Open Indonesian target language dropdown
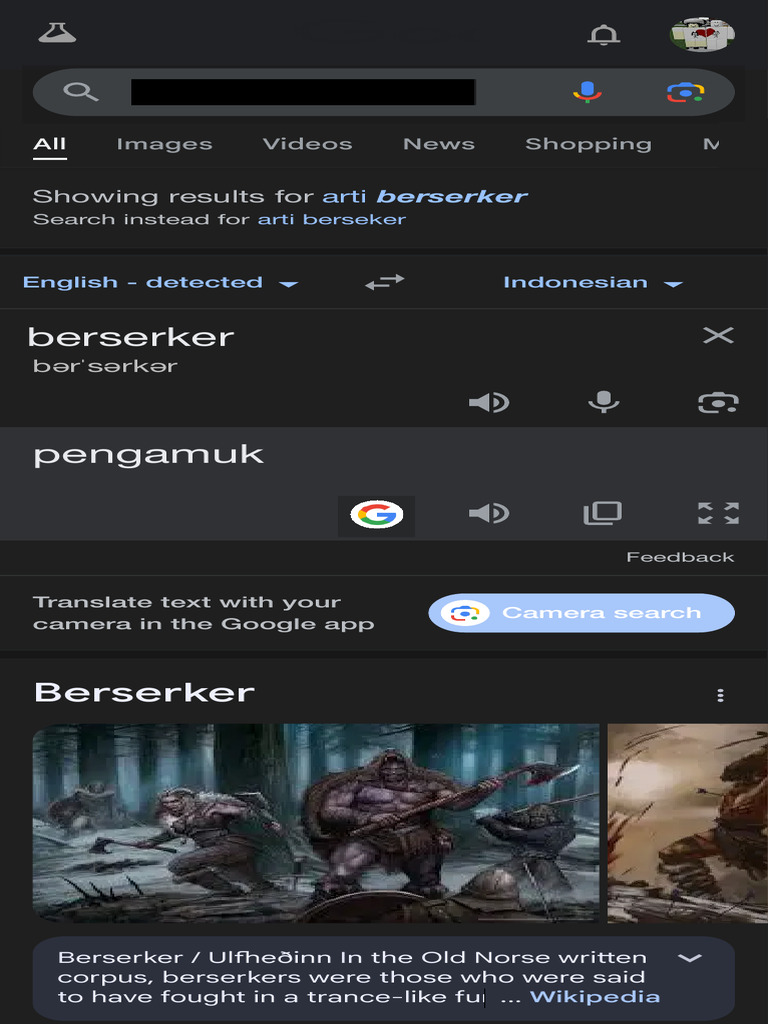This screenshot has width=768, height=1024. [x=592, y=283]
